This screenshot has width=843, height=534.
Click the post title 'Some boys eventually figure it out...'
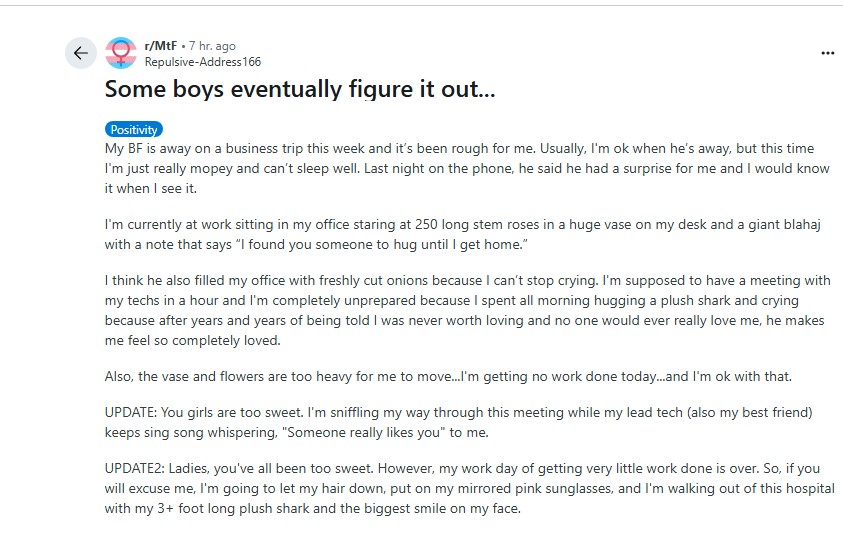301,89
